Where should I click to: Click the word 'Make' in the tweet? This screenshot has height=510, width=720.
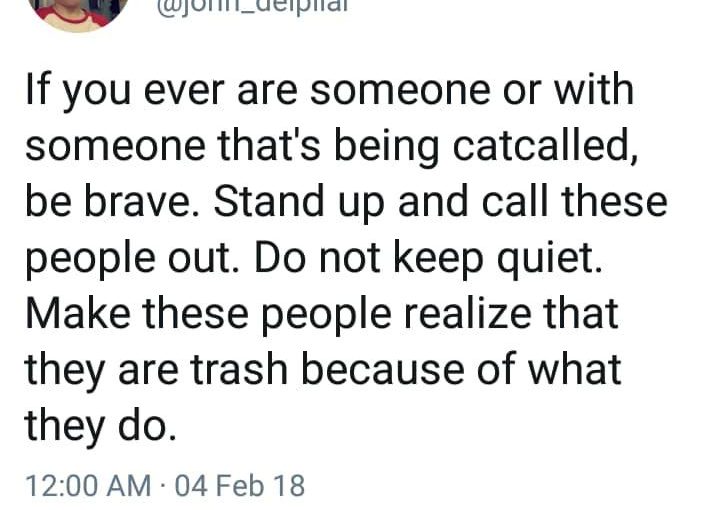click(78, 314)
